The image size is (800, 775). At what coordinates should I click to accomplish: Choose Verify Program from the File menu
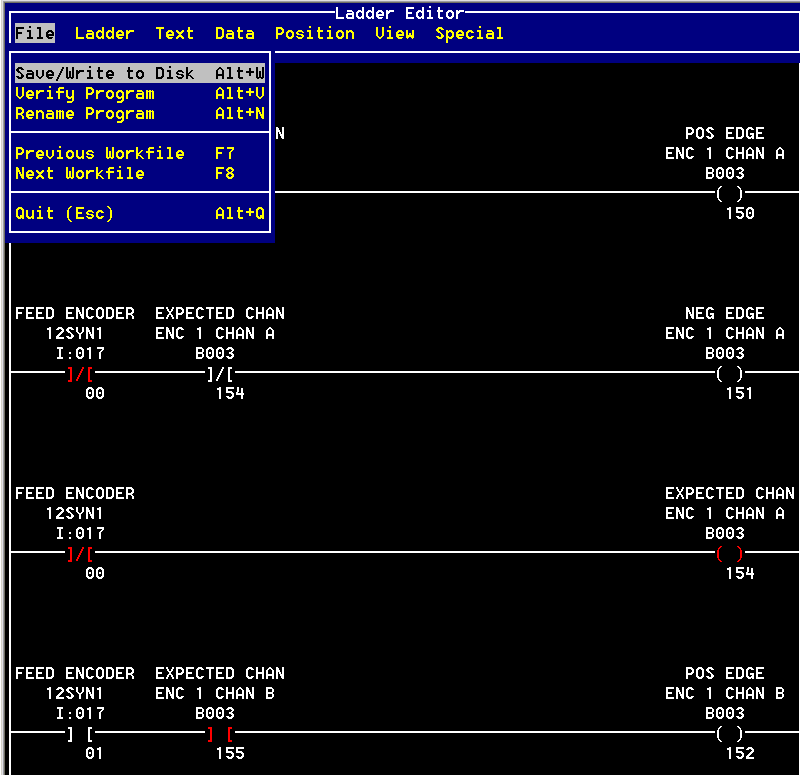pos(120,93)
